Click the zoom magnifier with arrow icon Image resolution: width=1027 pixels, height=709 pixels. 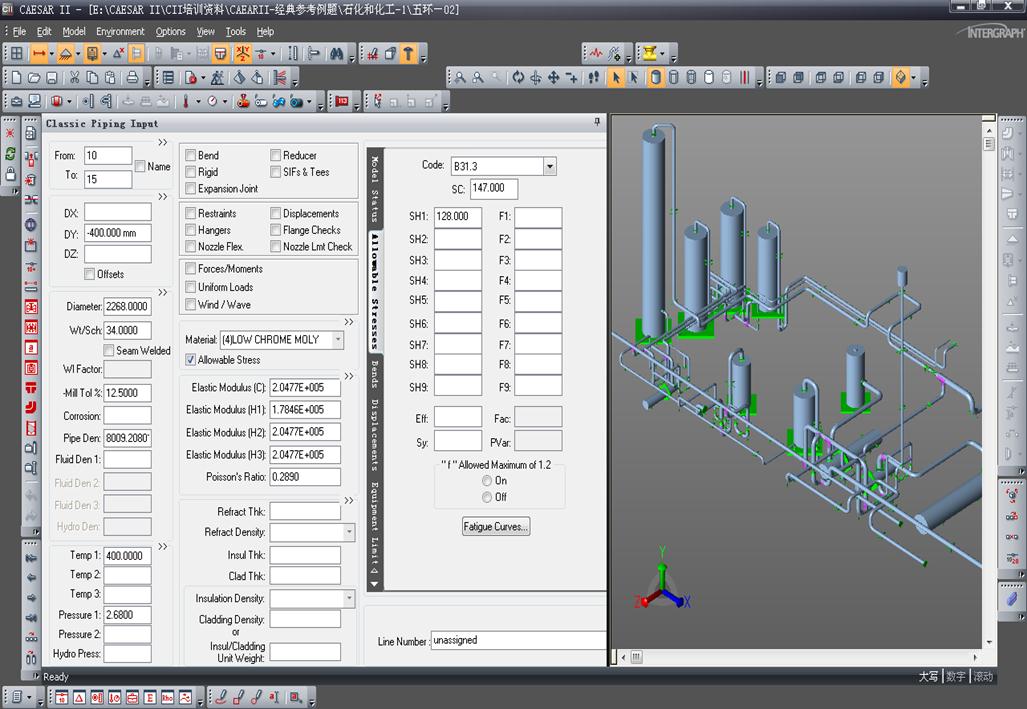(x=460, y=78)
